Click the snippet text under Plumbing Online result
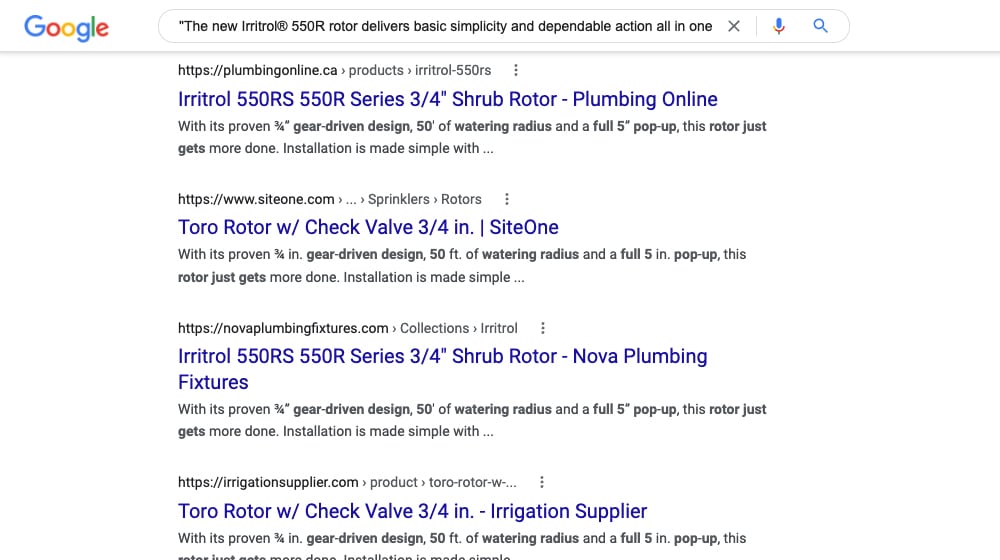This screenshot has width=1000, height=560. tap(472, 137)
